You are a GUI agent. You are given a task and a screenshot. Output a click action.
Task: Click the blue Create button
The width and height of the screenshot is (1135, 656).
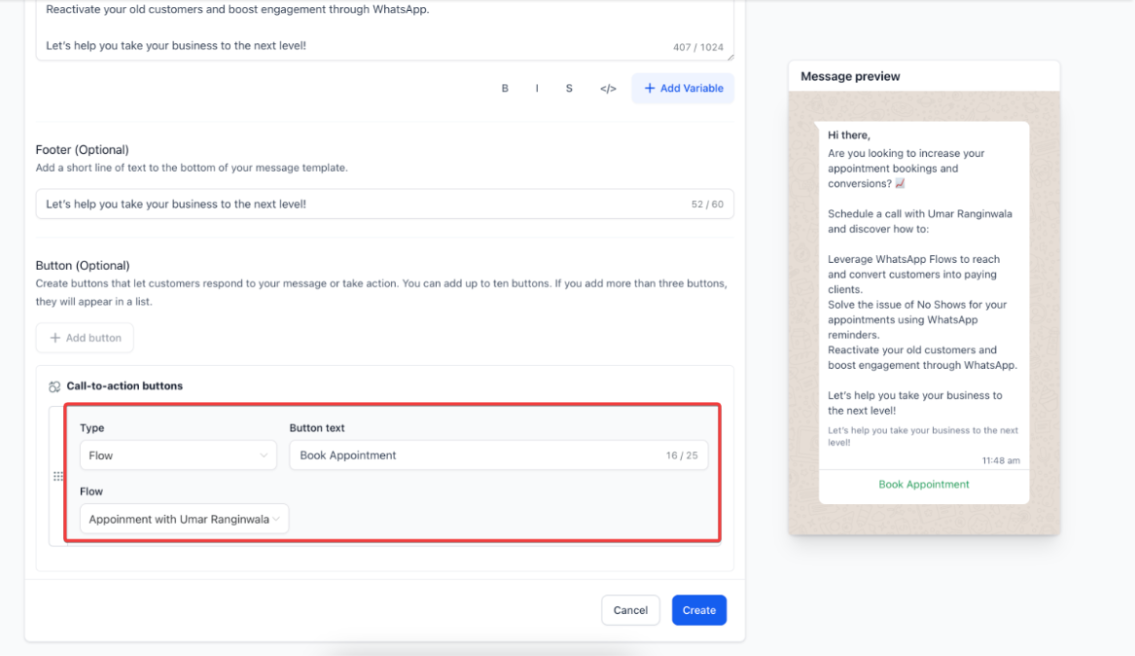point(699,610)
